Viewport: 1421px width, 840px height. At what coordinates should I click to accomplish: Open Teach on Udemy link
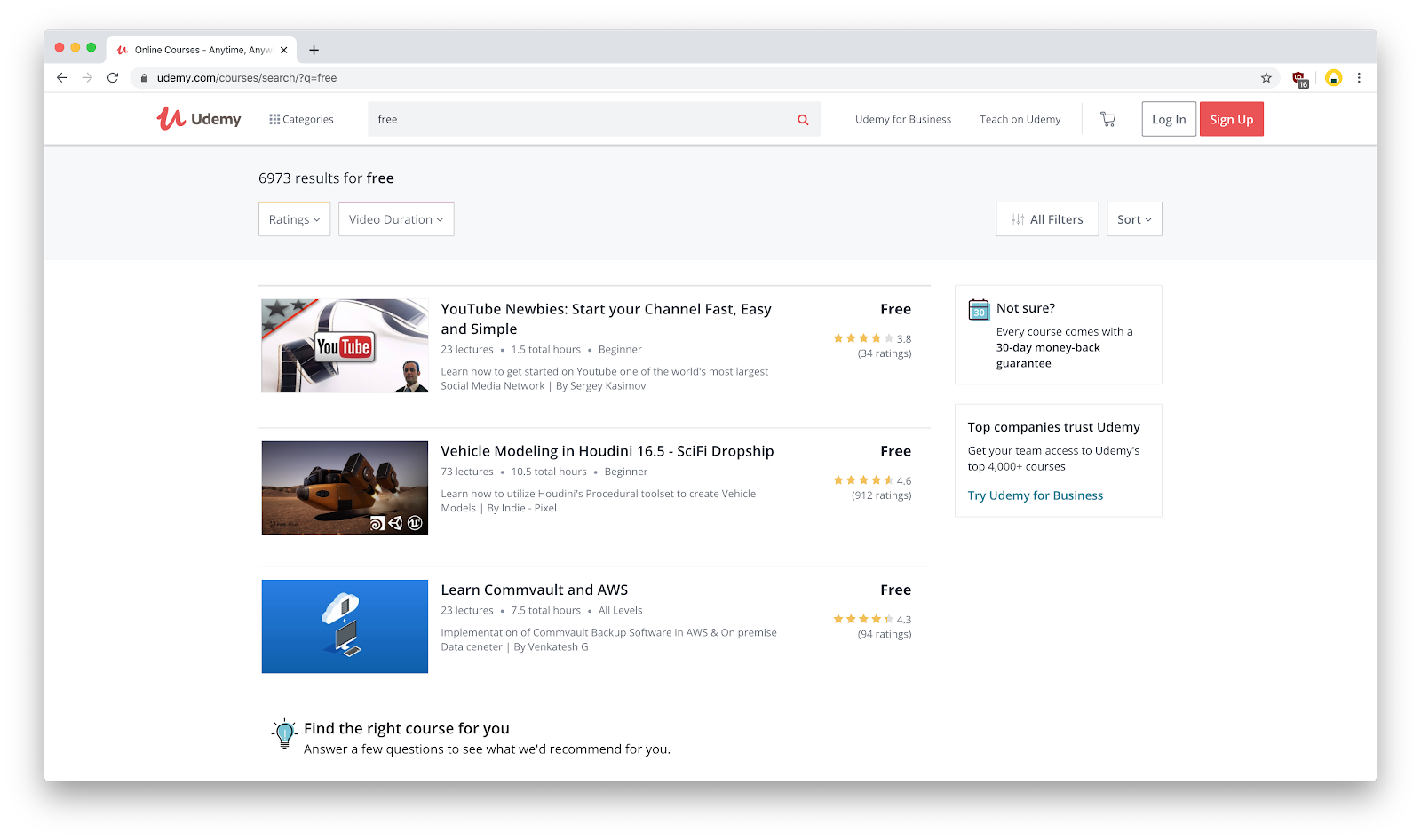(1020, 119)
